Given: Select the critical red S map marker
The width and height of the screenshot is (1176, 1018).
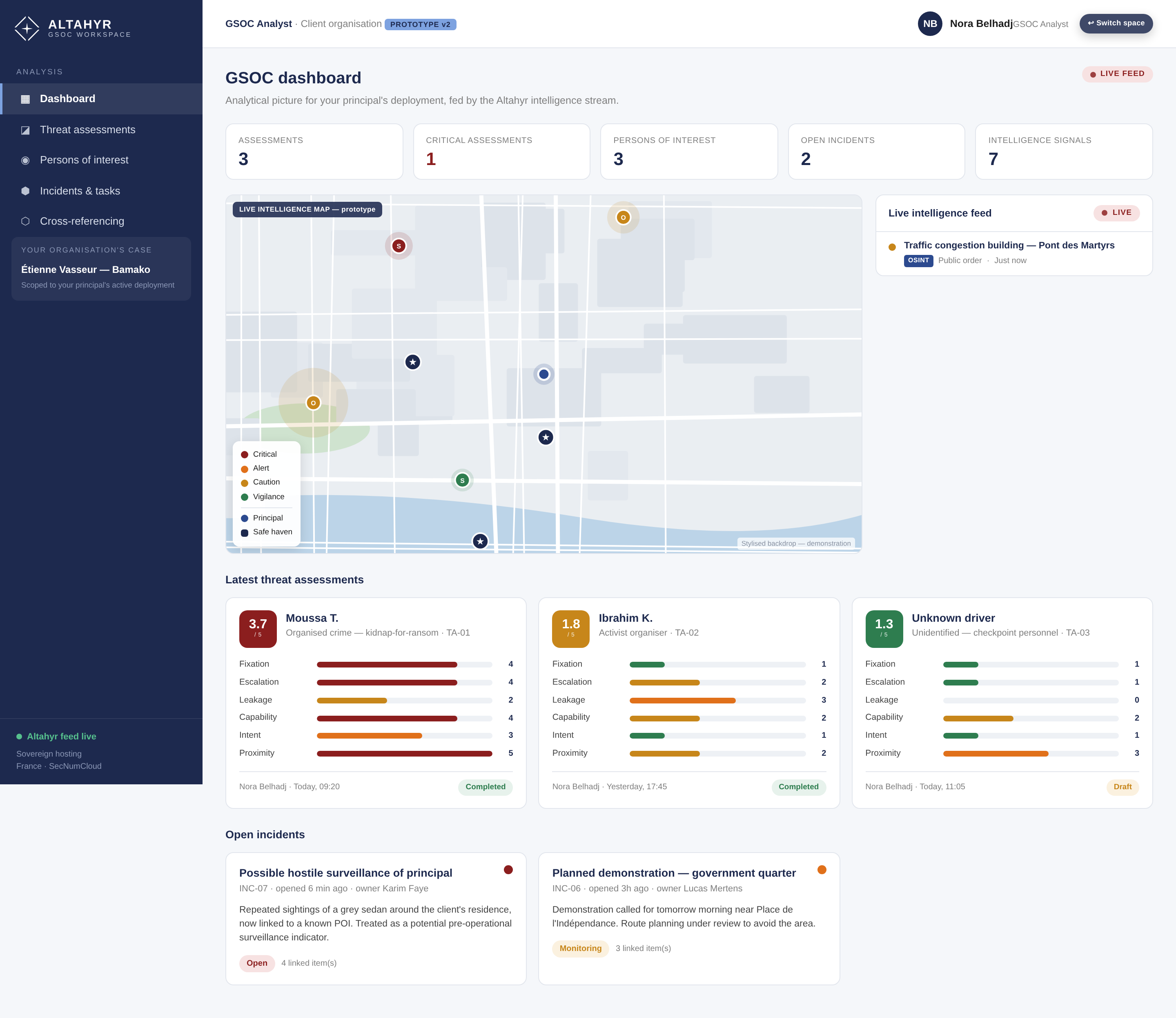Looking at the screenshot, I should [399, 246].
